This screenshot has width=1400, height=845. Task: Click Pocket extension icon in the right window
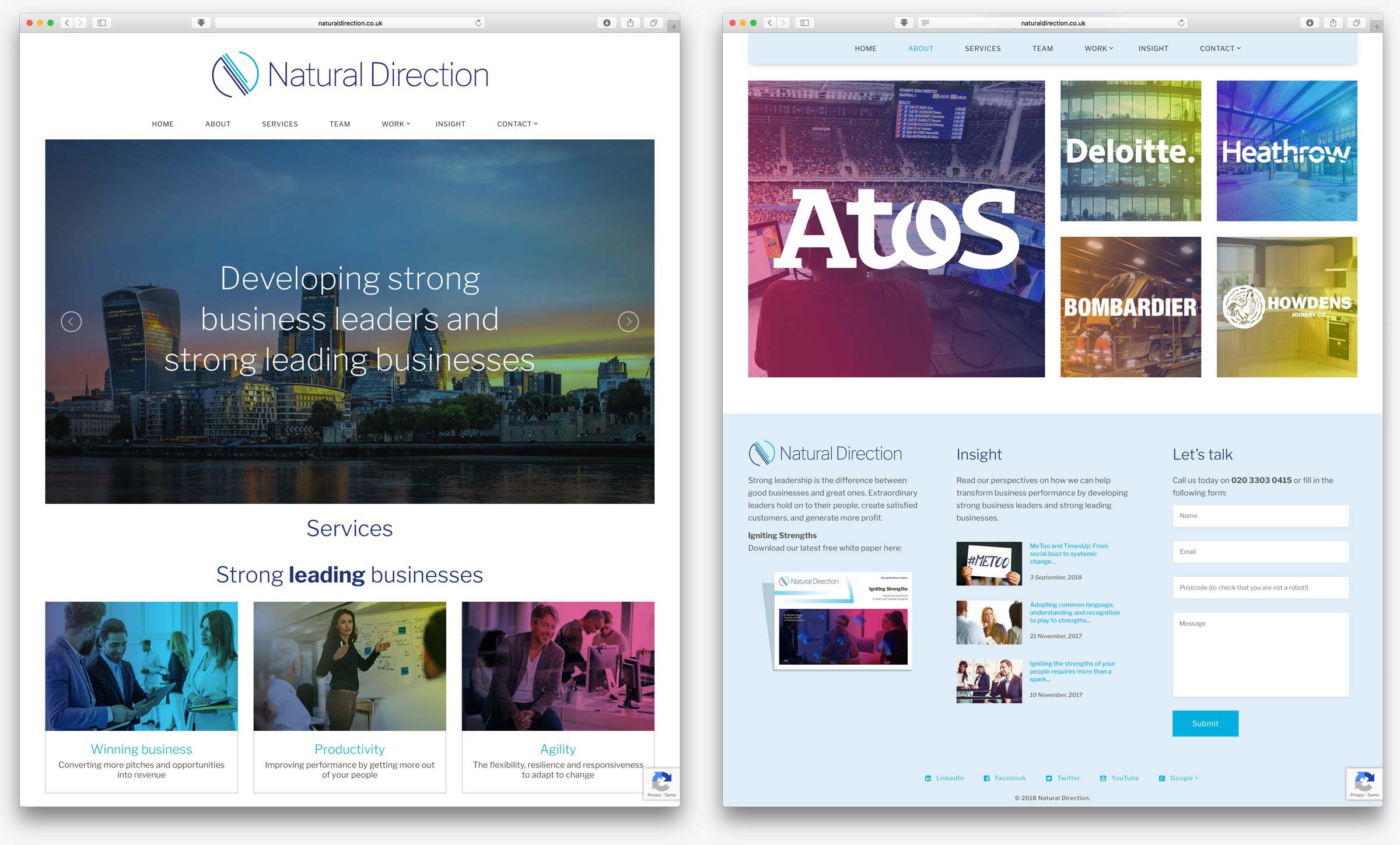904,23
